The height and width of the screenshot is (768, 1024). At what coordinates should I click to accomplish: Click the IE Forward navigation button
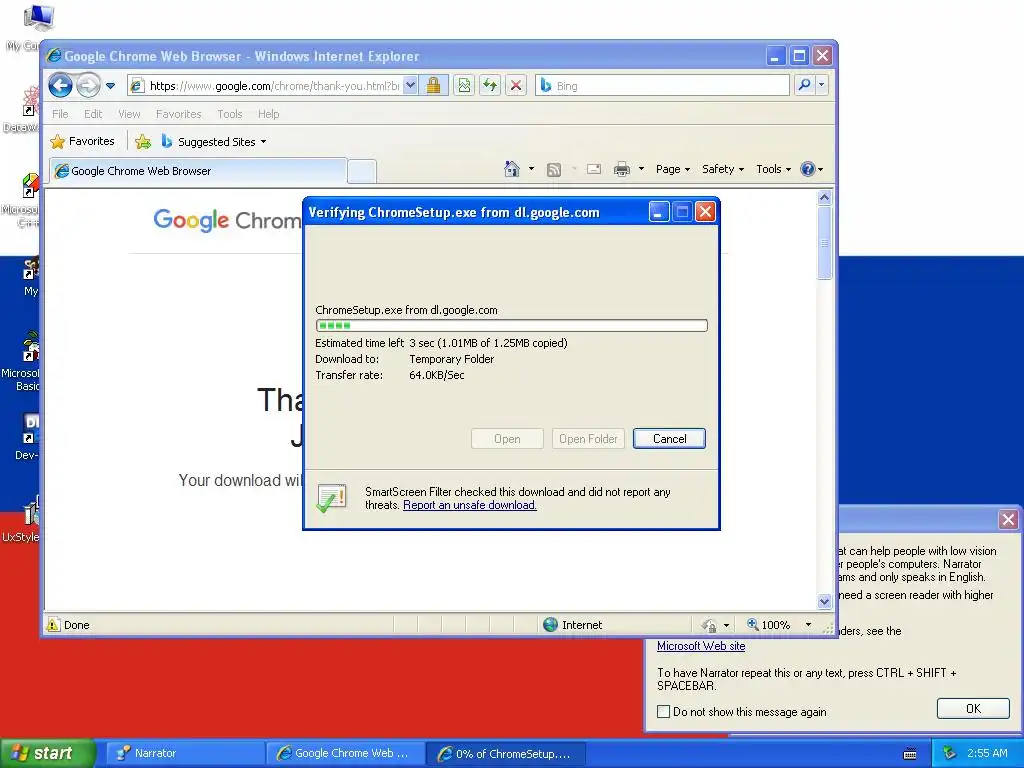click(x=88, y=85)
